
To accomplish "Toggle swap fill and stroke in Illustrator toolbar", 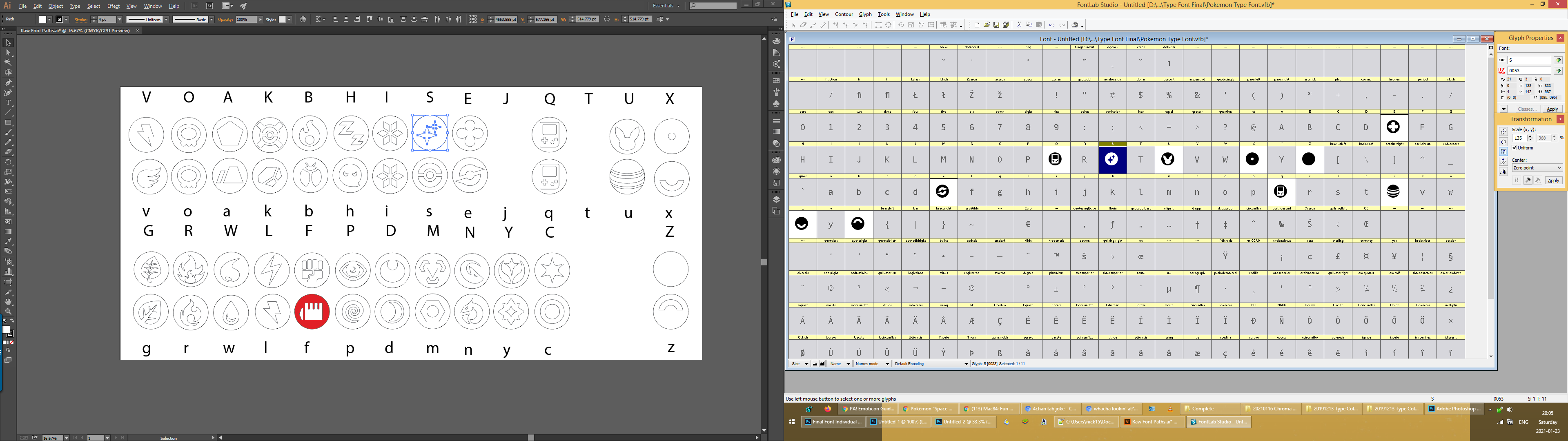I will 13,321.
